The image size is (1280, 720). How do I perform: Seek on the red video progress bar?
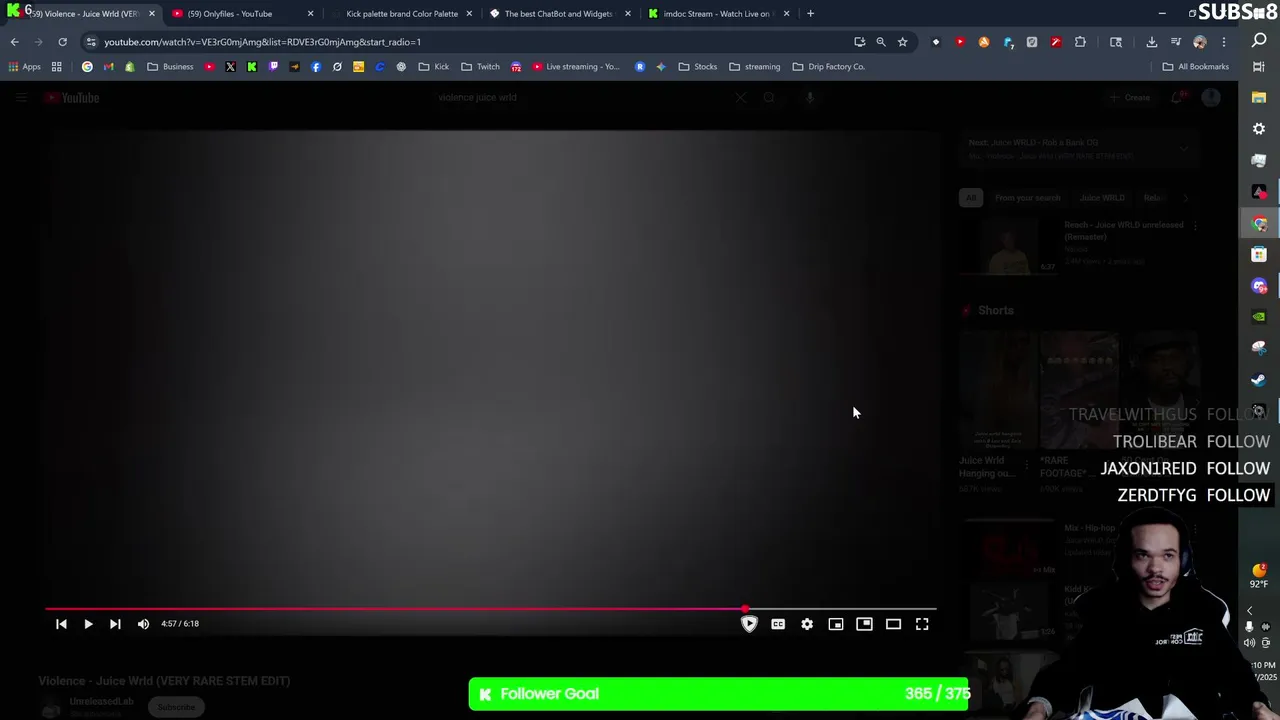491,608
